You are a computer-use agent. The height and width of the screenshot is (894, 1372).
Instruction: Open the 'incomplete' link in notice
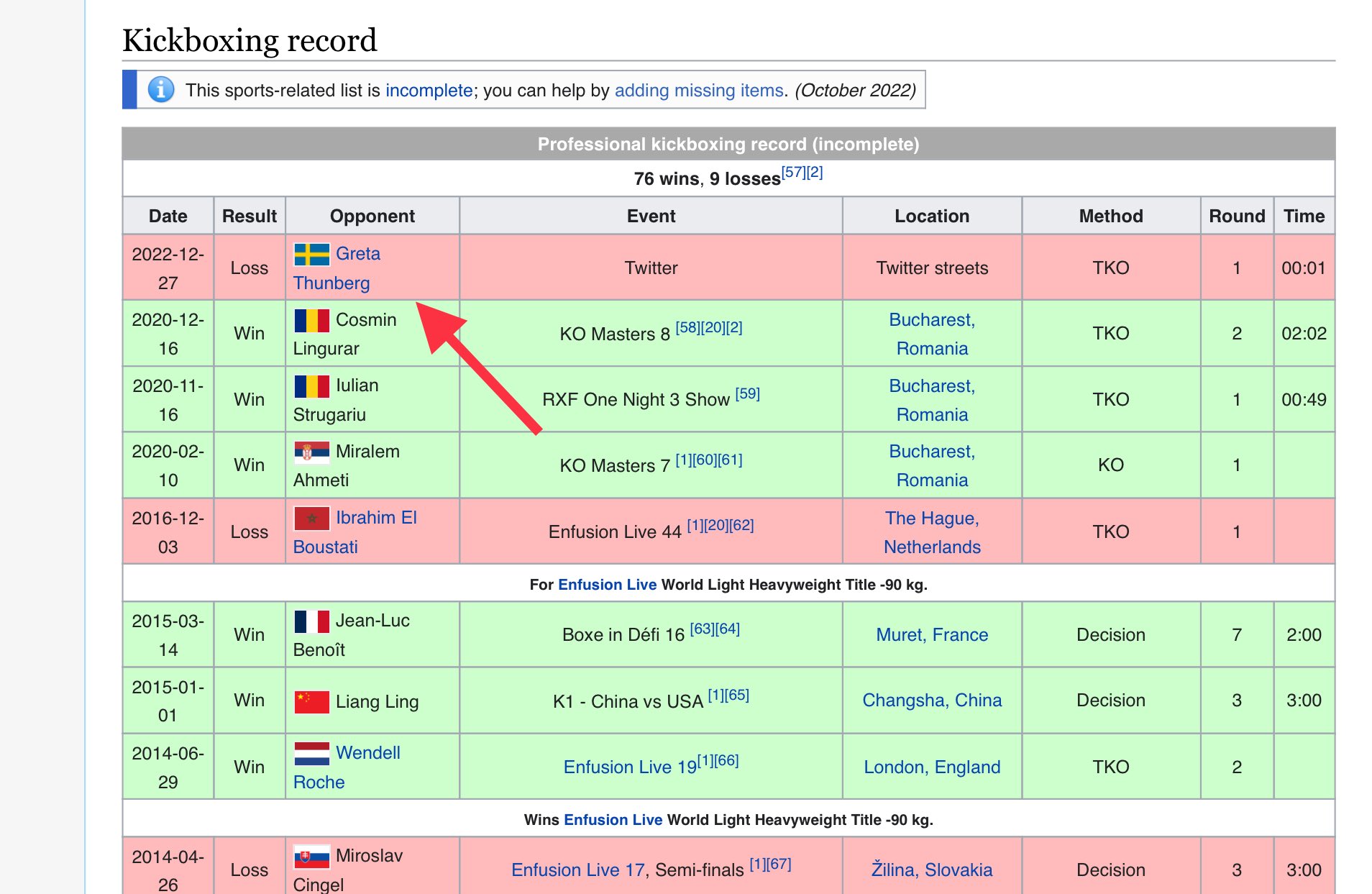pyautogui.click(x=429, y=91)
